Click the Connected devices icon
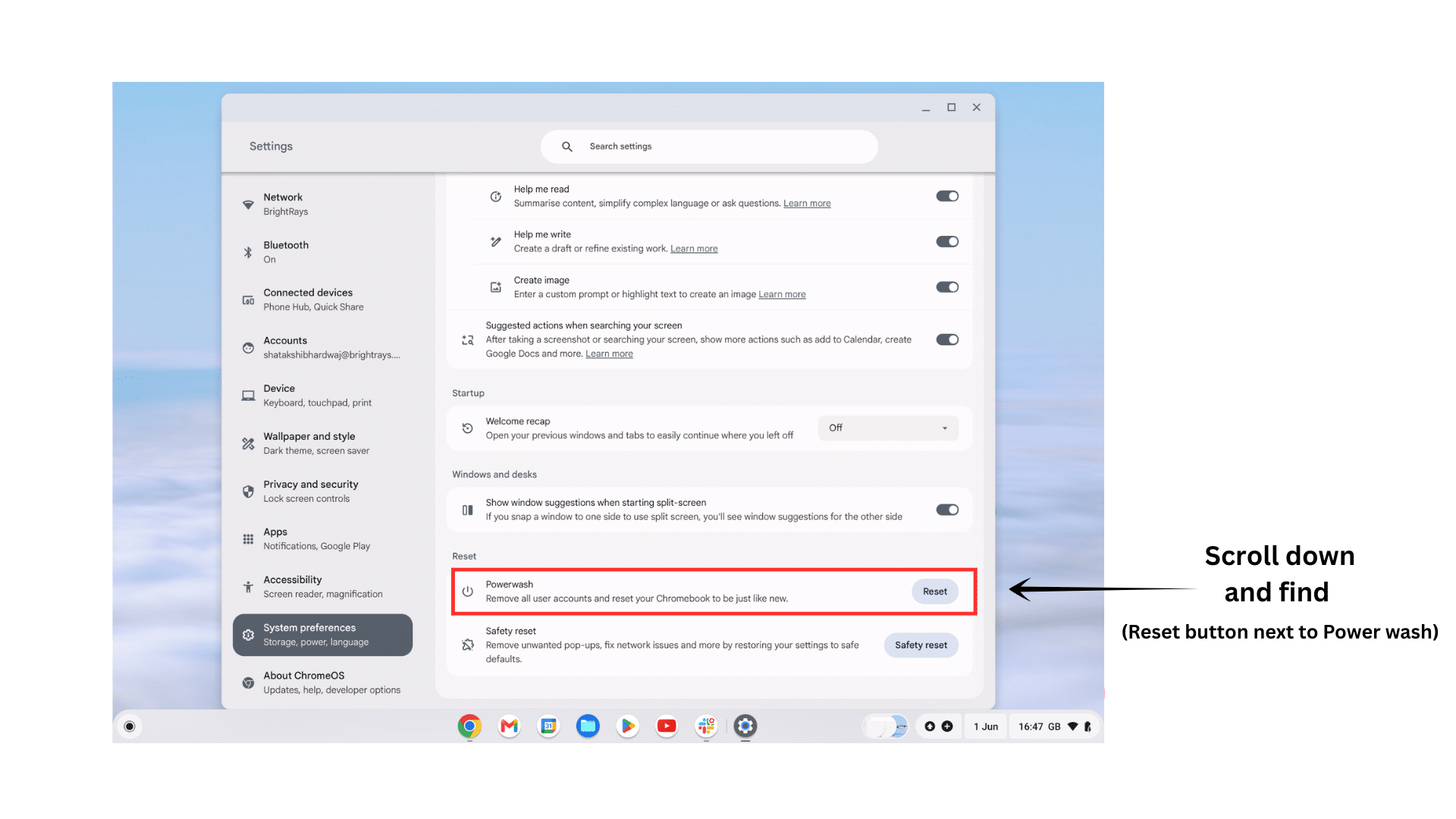The height and width of the screenshot is (819, 1456). click(248, 300)
